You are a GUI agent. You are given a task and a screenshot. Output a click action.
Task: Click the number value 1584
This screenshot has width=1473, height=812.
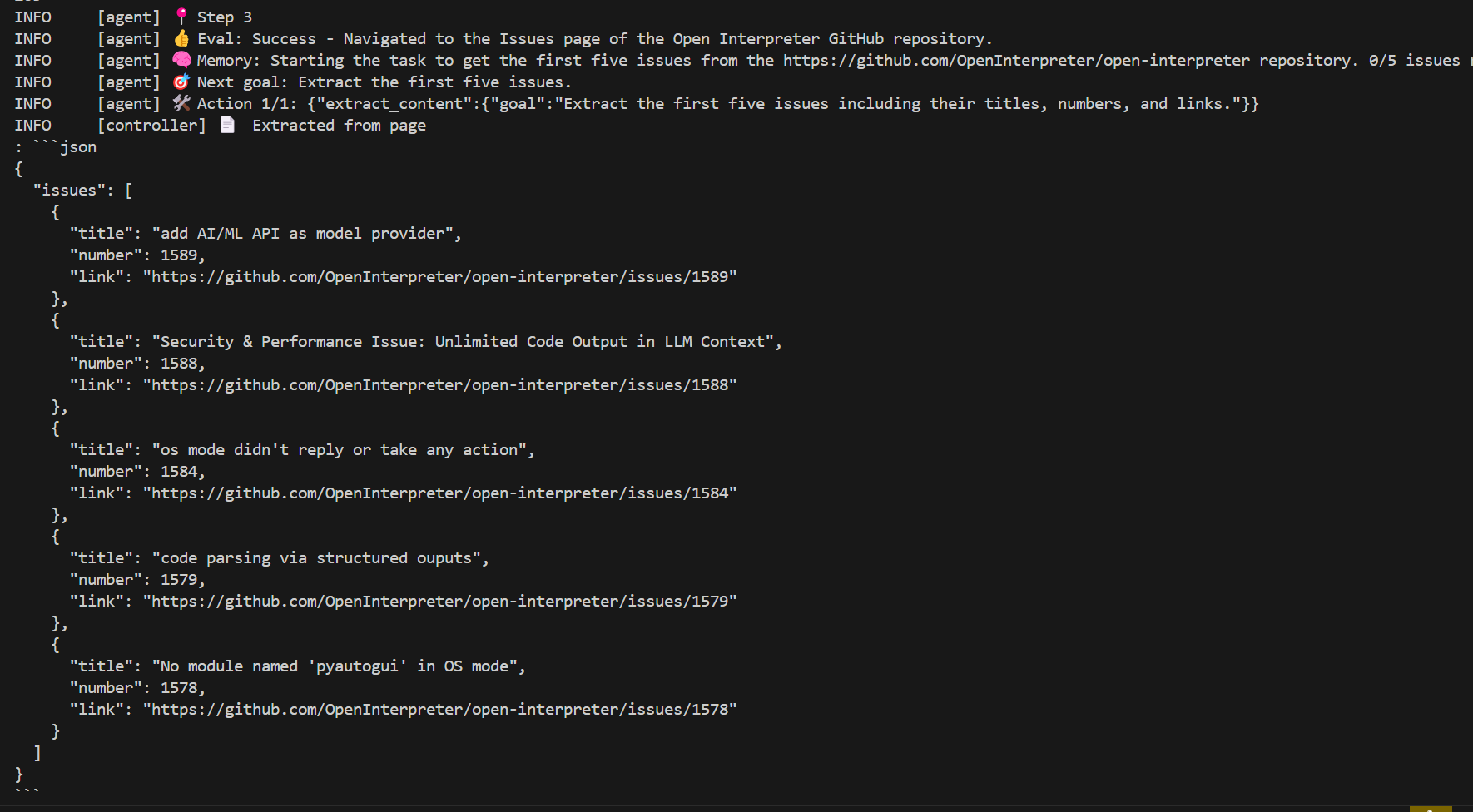(179, 471)
